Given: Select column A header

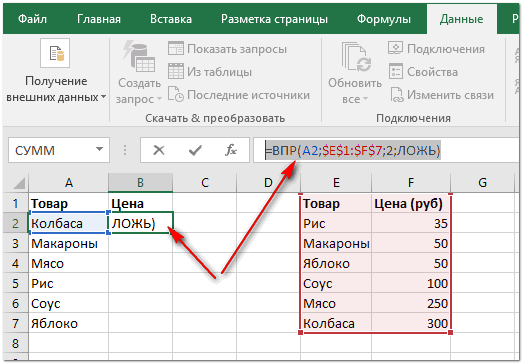Looking at the screenshot, I should point(68,183).
